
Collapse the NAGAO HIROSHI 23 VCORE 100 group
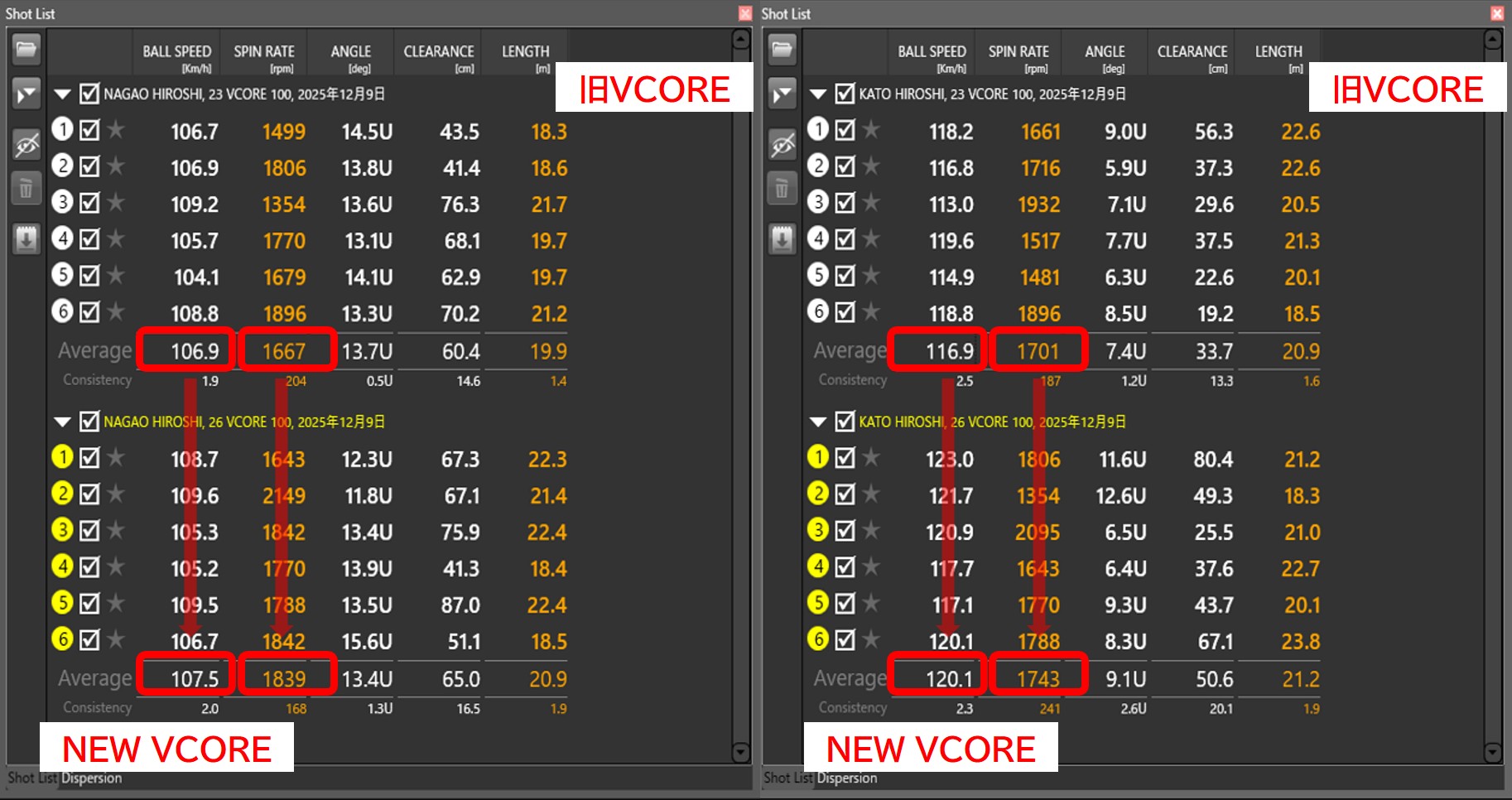point(62,94)
